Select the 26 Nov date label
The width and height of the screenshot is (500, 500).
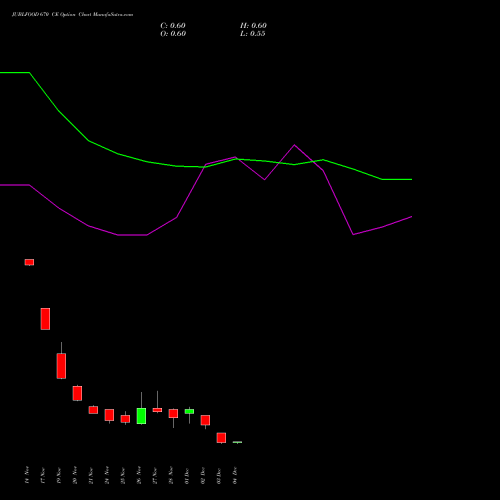click(x=139, y=475)
